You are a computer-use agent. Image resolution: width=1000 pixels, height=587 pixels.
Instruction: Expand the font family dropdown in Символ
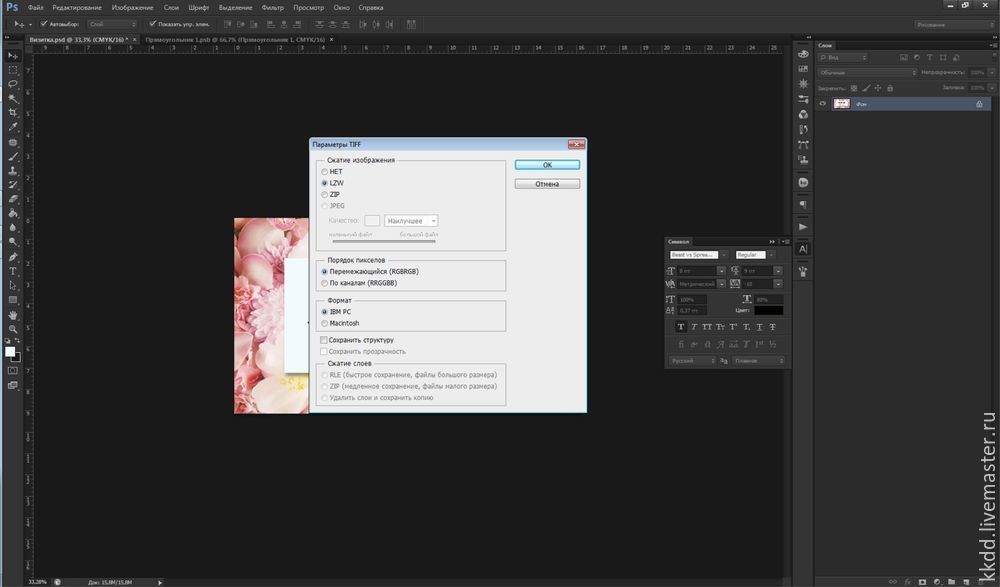724,255
